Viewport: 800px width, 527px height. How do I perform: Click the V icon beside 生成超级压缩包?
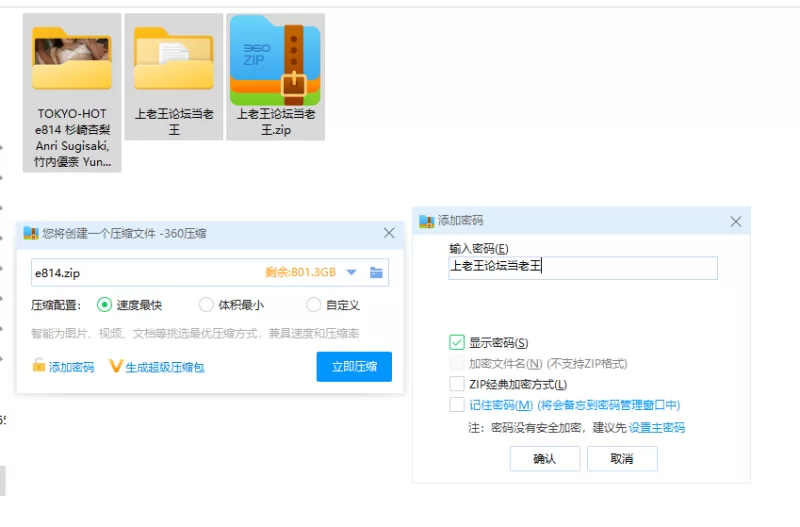pyautogui.click(x=116, y=366)
